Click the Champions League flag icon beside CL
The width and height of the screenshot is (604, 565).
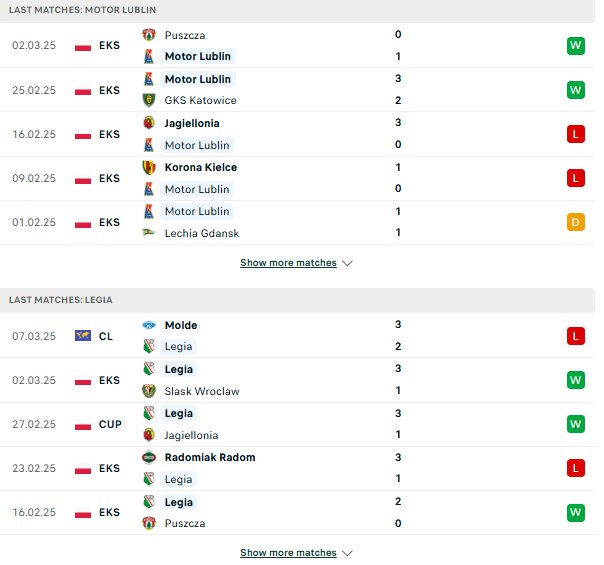(83, 336)
